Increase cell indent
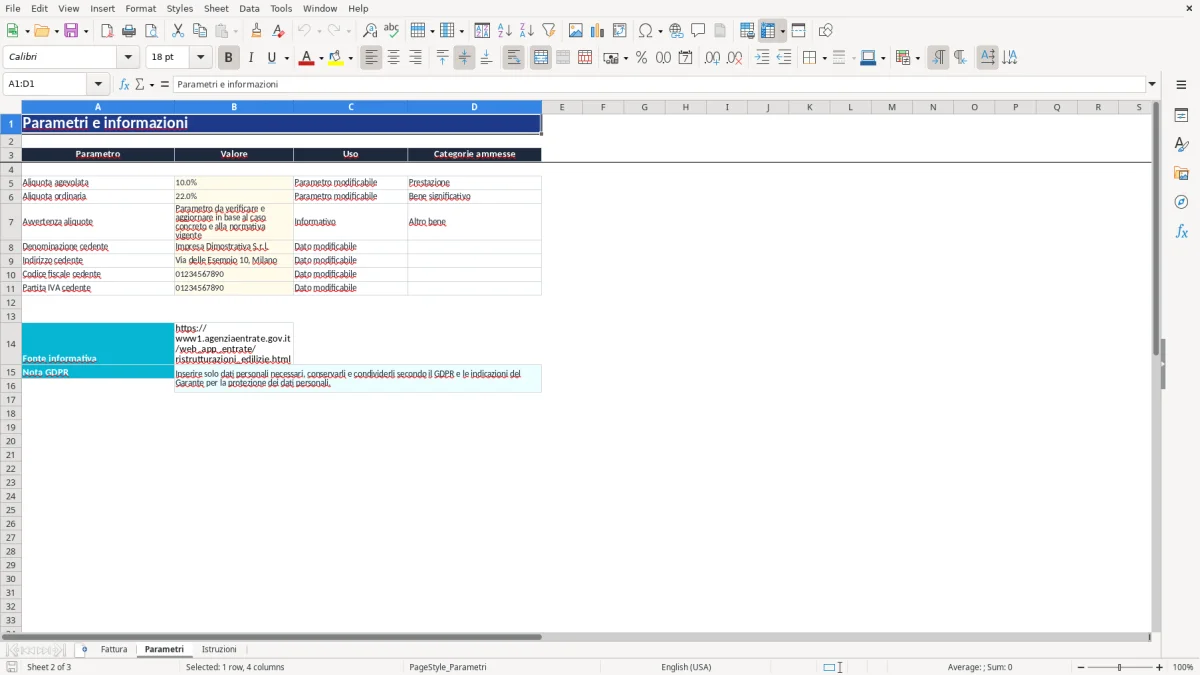Viewport: 1200px width, 675px height. coord(762,58)
